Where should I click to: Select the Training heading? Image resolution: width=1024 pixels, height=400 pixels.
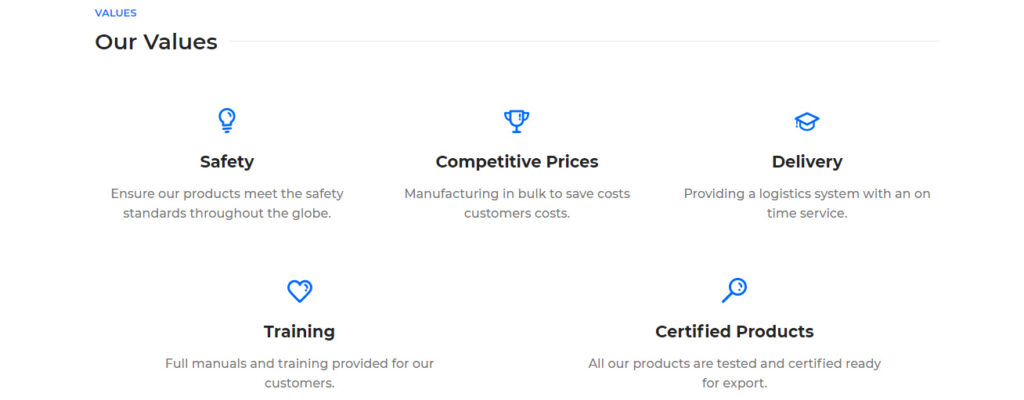299,331
